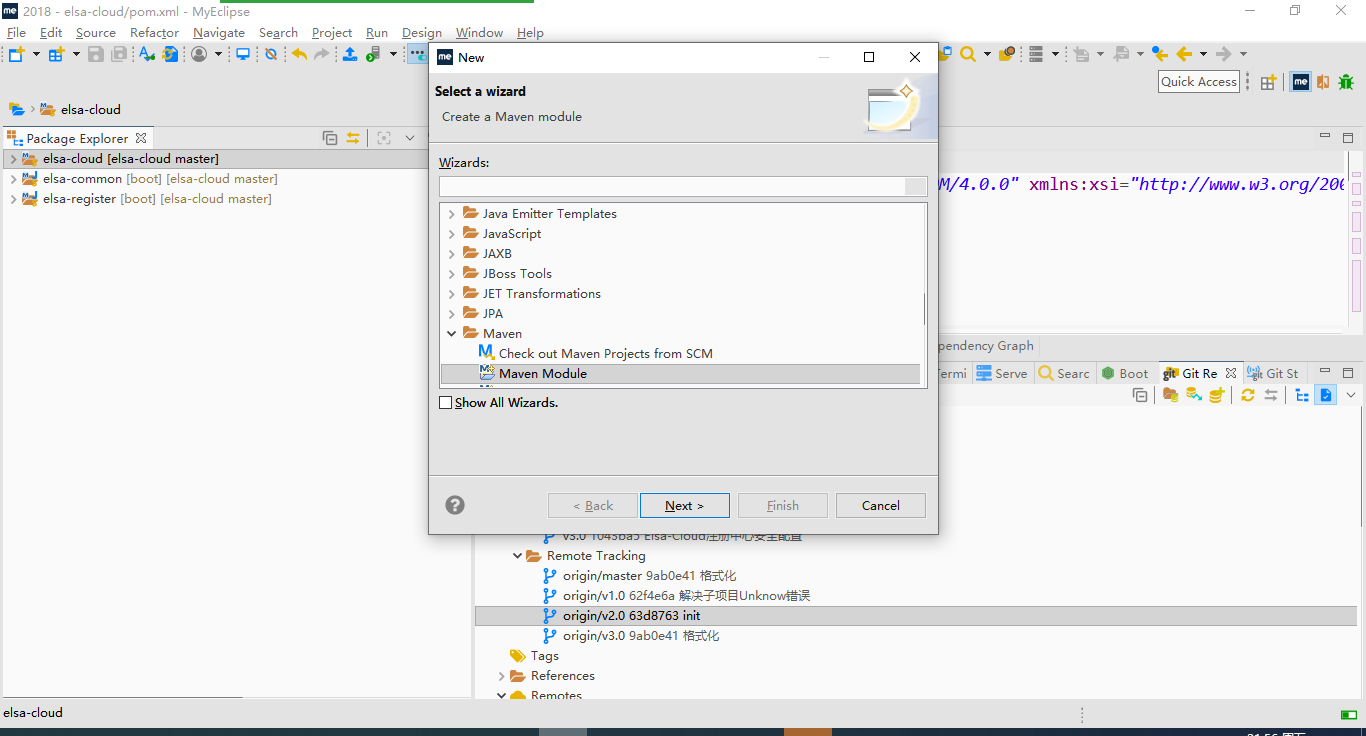Expand the JBoss Tools folder
This screenshot has height=736, width=1366.
451,274
